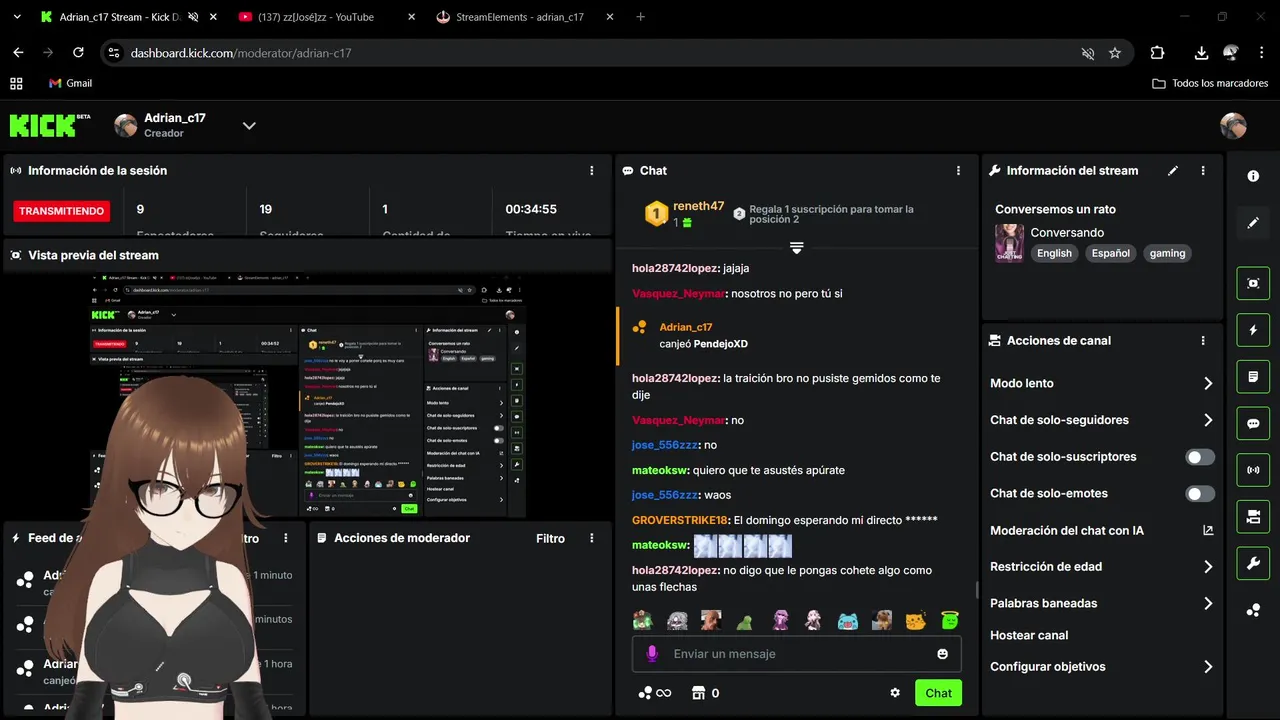Screen dimensions: 1280x720
Task: Click the gaming tag chip
Action: coord(1167,254)
